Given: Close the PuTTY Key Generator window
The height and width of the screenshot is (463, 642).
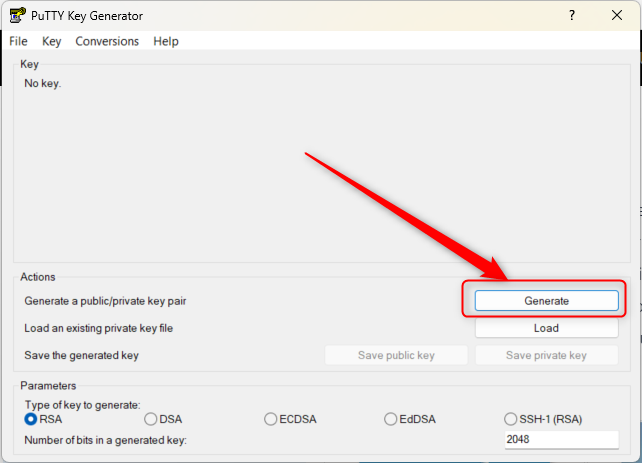Looking at the screenshot, I should tap(617, 16).
